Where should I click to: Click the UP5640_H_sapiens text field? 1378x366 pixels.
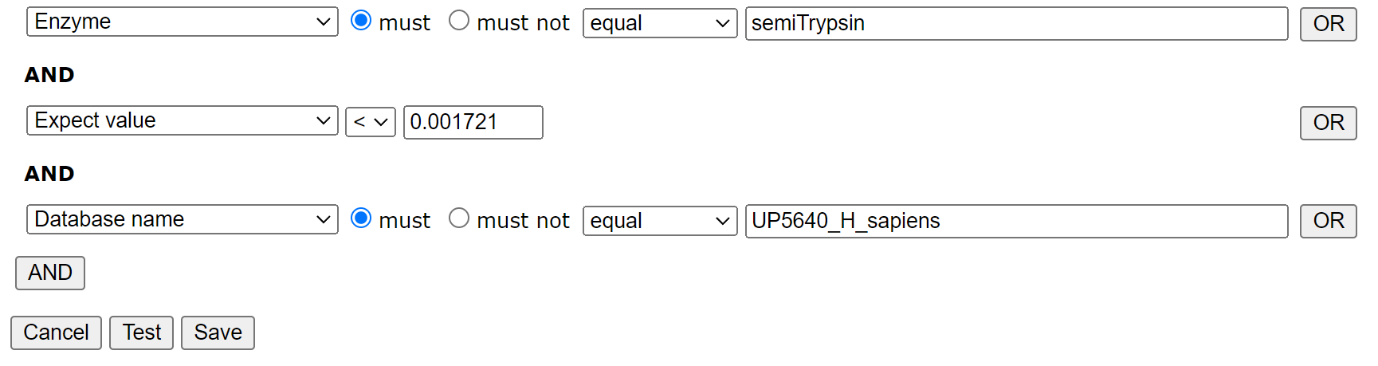(1016, 220)
